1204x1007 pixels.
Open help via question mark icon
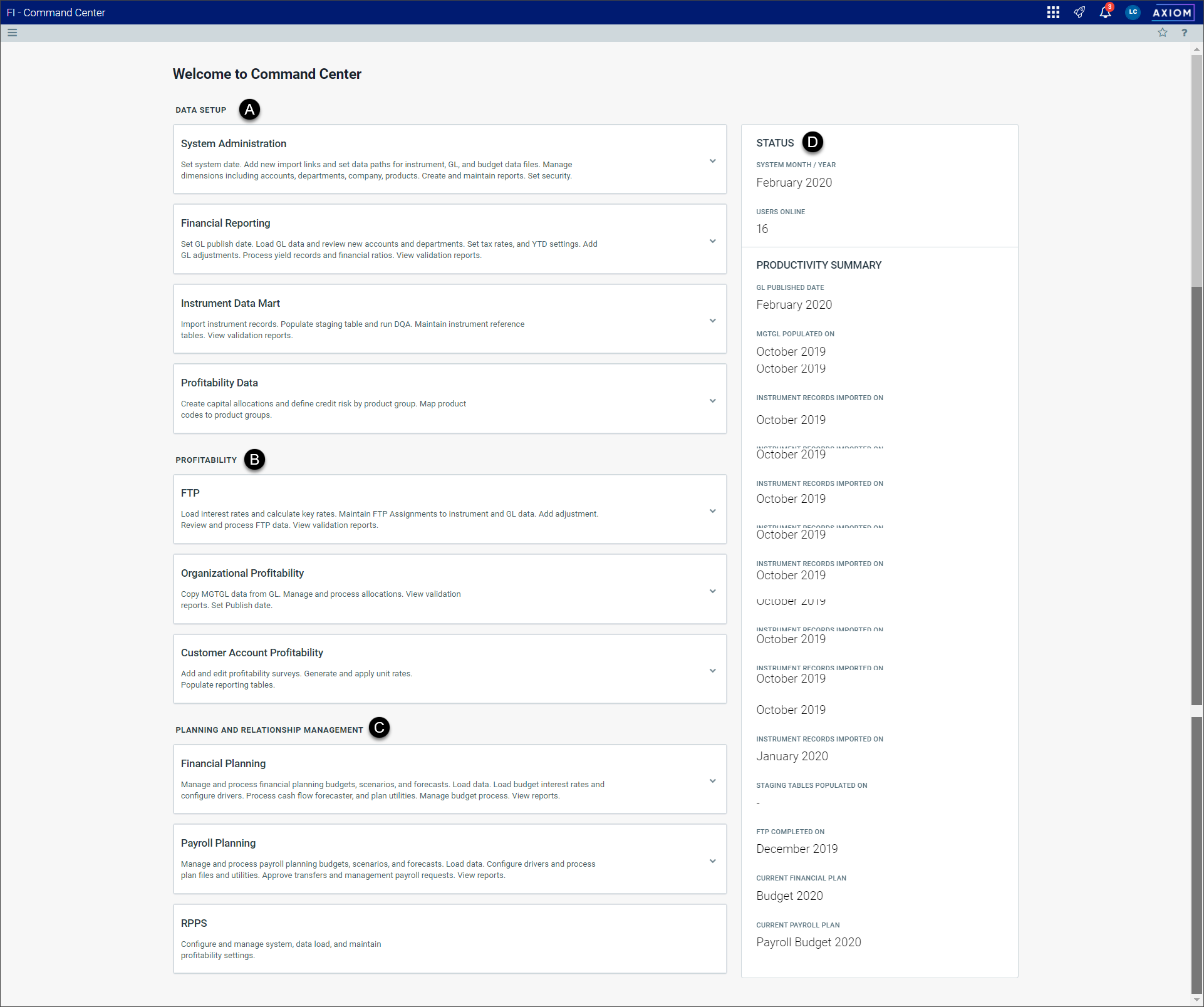pos(1185,33)
